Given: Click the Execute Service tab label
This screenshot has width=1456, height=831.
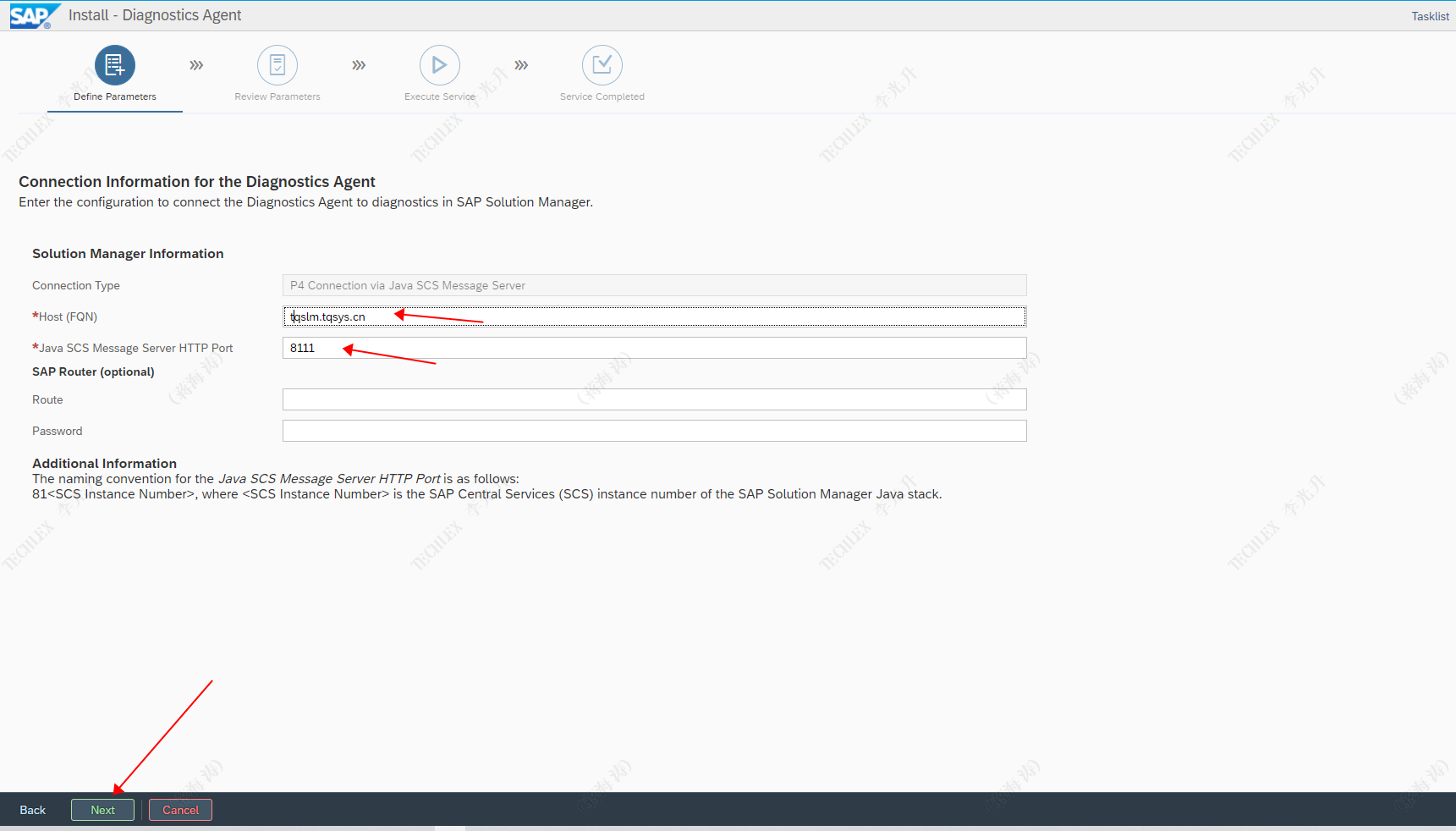Looking at the screenshot, I should (440, 96).
